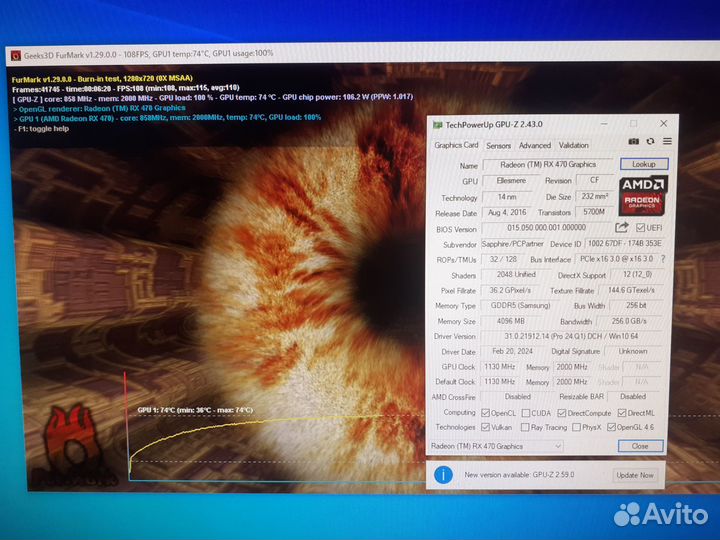Click the Driver Version field value
The image size is (720, 540).
[572, 336]
